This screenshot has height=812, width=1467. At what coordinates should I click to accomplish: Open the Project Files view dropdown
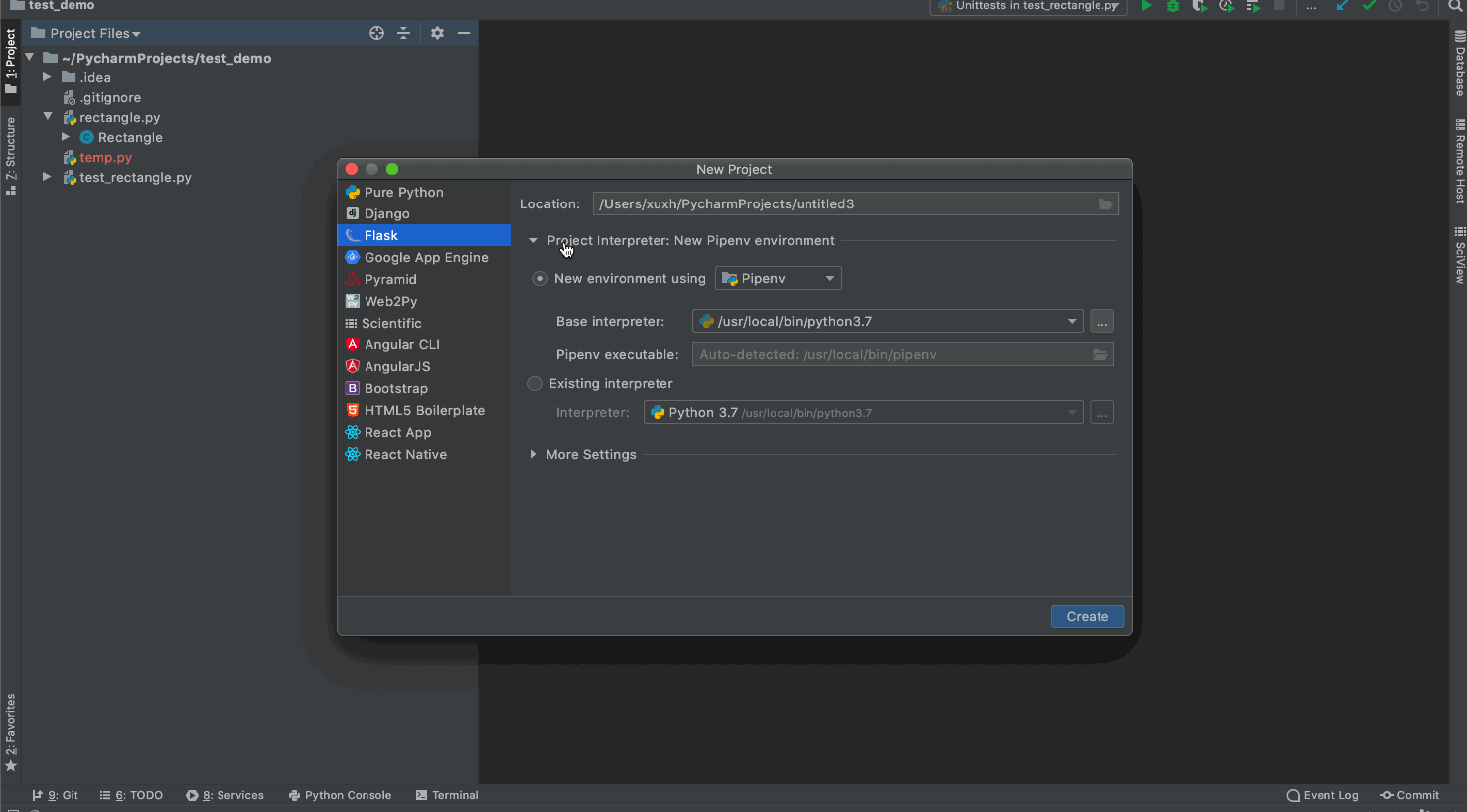click(86, 33)
